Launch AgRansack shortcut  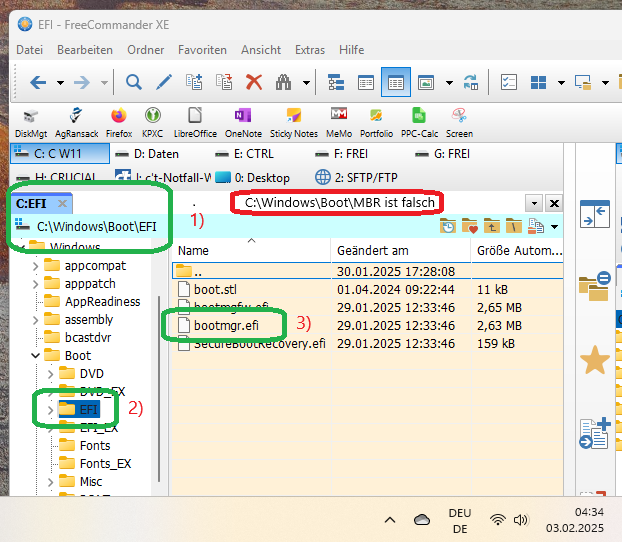click(x=77, y=123)
